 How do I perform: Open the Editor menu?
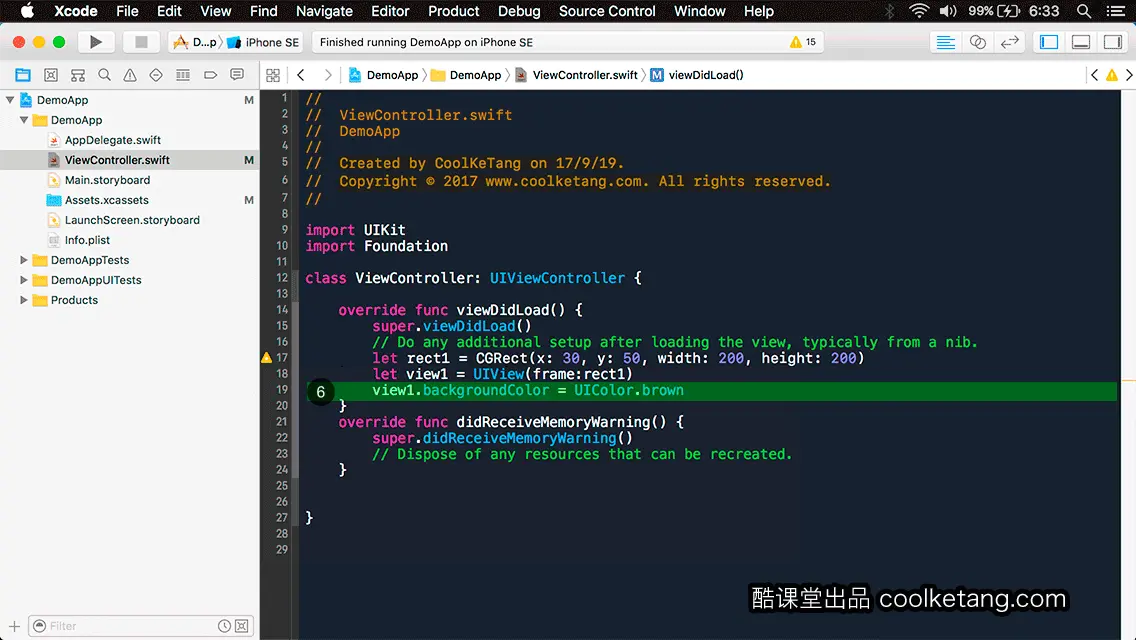point(390,11)
